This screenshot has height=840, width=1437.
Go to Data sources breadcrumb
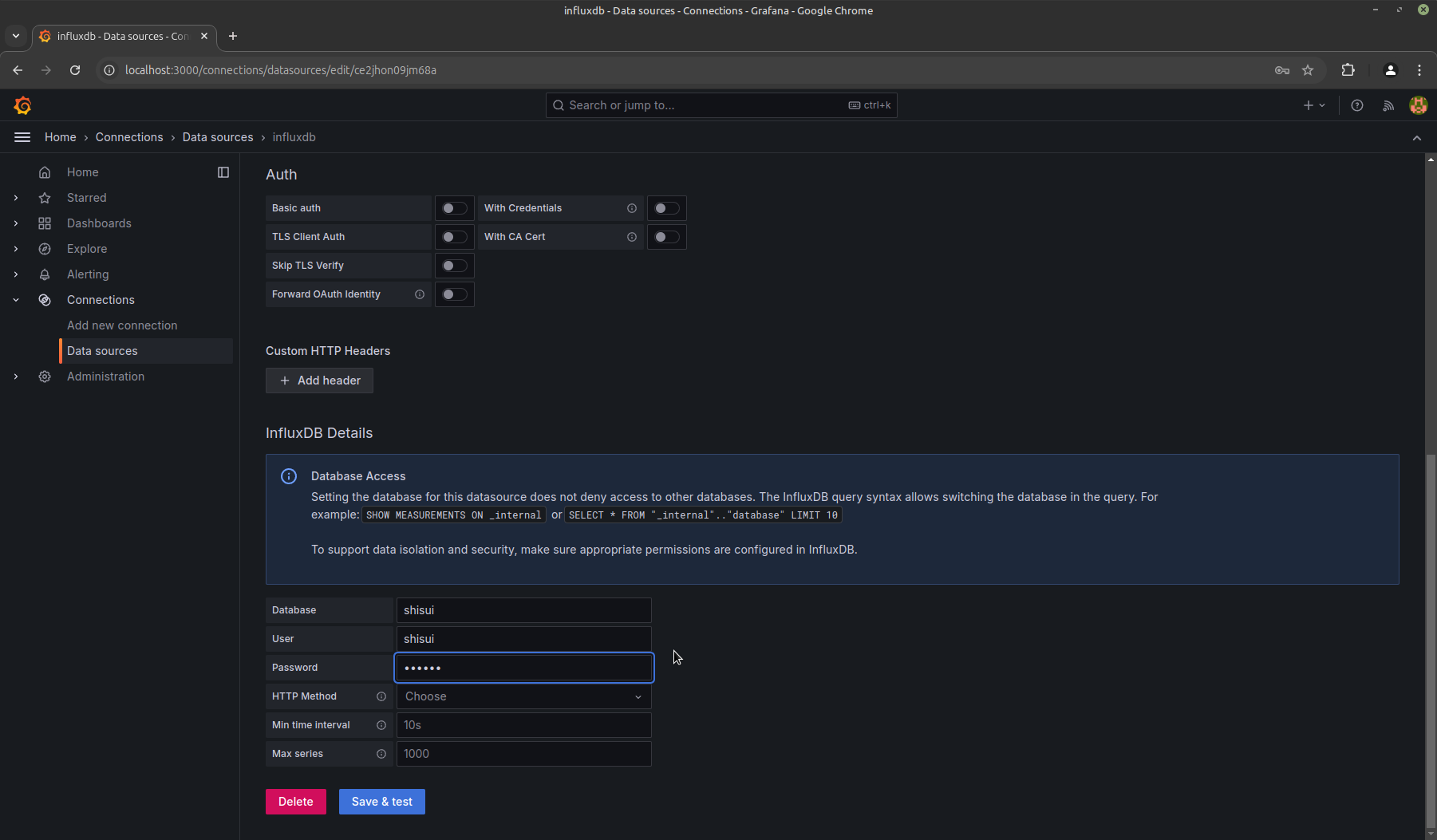(218, 137)
